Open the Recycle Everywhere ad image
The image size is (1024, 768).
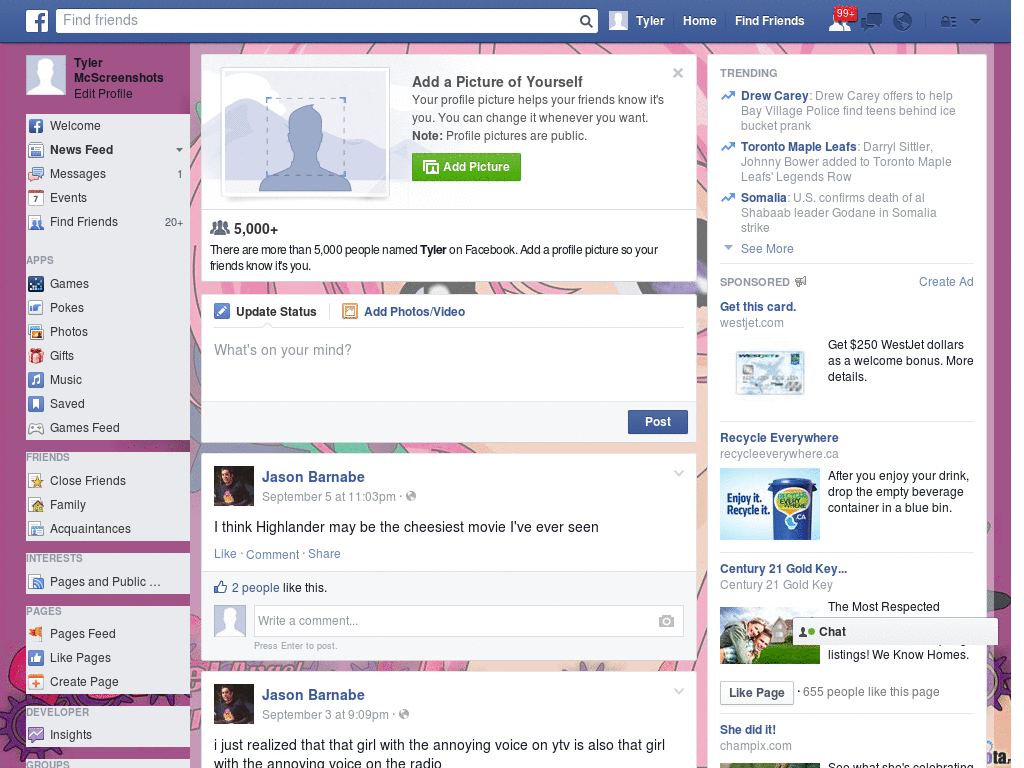point(769,504)
